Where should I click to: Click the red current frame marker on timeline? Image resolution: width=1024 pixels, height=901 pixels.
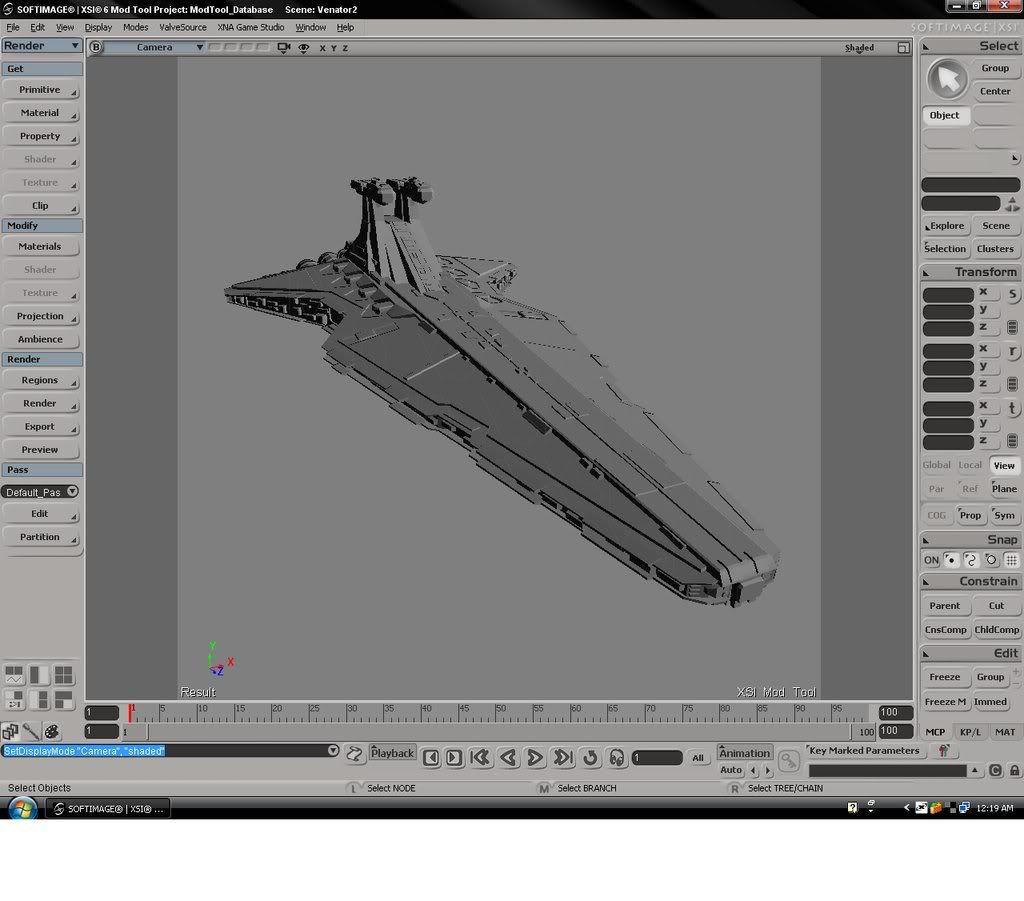click(x=131, y=712)
